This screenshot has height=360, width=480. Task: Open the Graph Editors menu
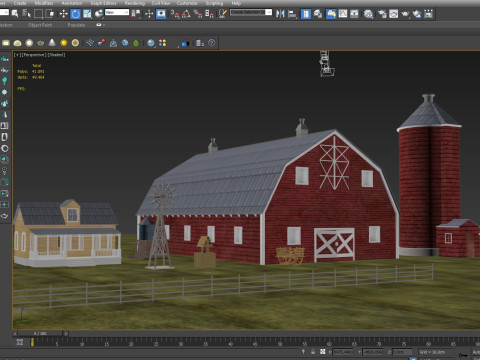pyautogui.click(x=104, y=3)
